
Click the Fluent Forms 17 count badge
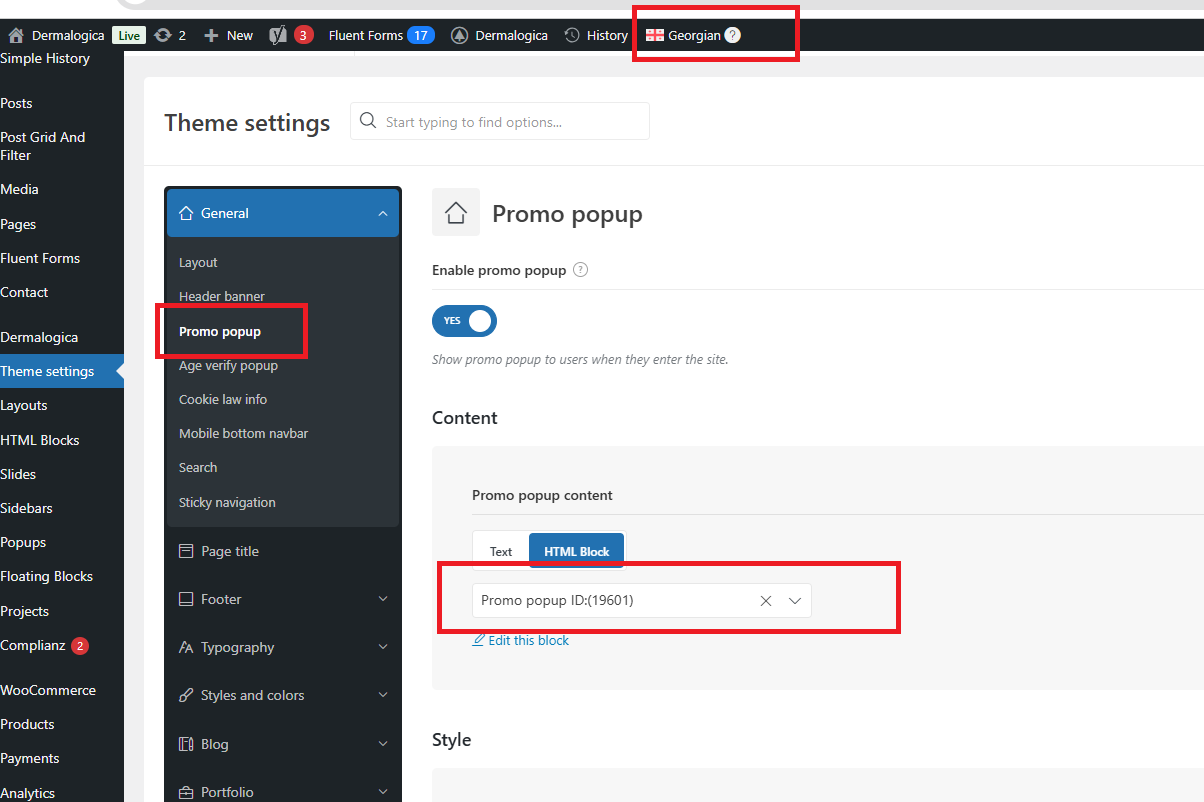(421, 35)
